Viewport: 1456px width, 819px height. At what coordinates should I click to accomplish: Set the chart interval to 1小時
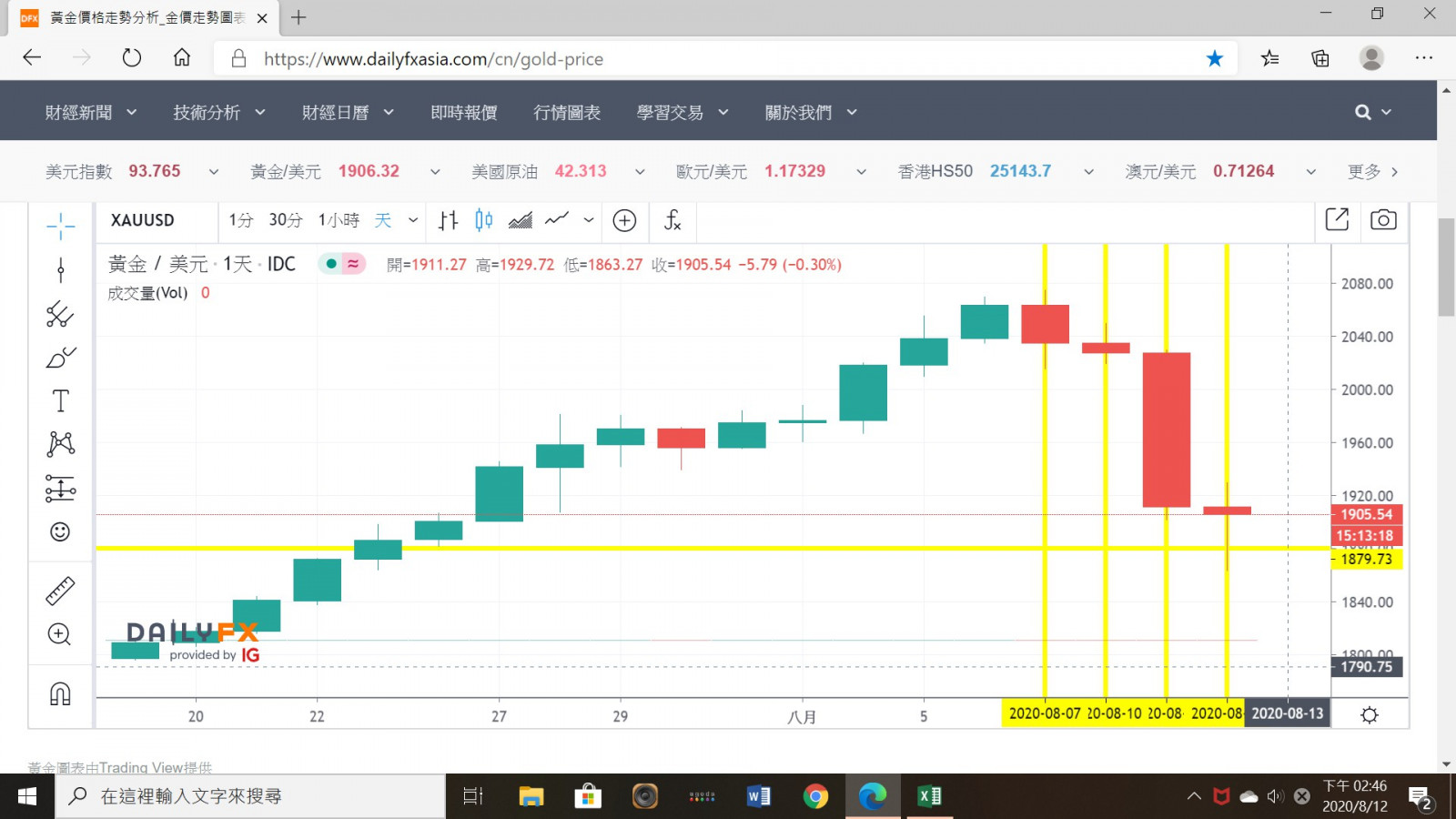[x=339, y=220]
